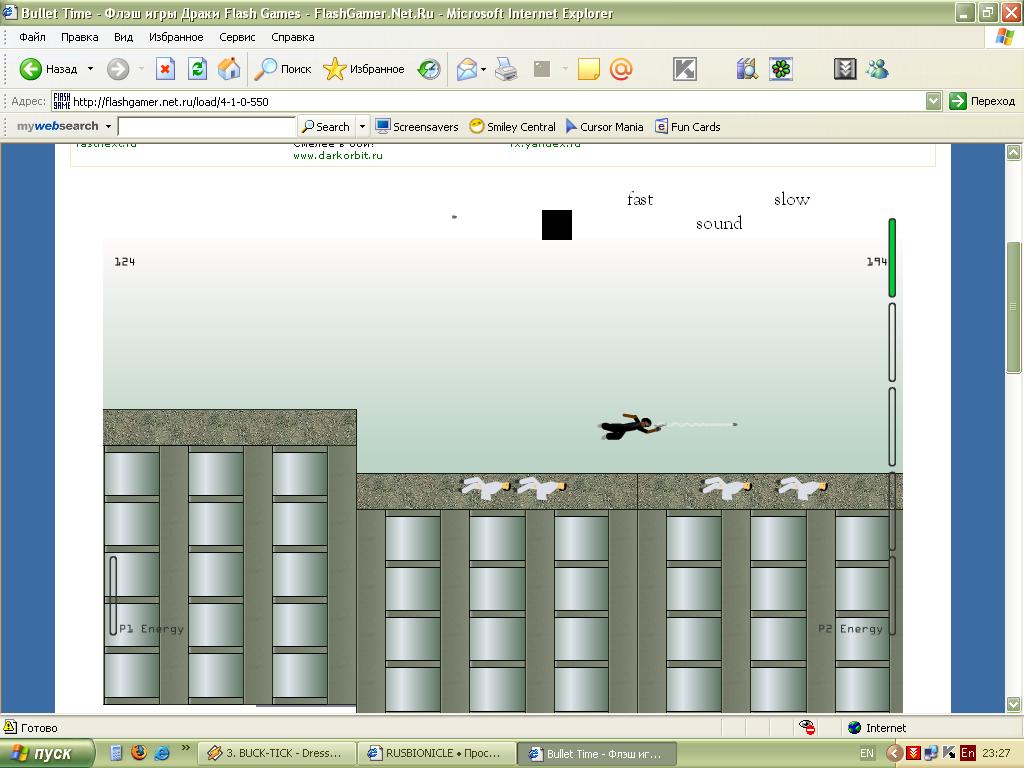
Task: Open the Избранное menu
Action: point(176,37)
